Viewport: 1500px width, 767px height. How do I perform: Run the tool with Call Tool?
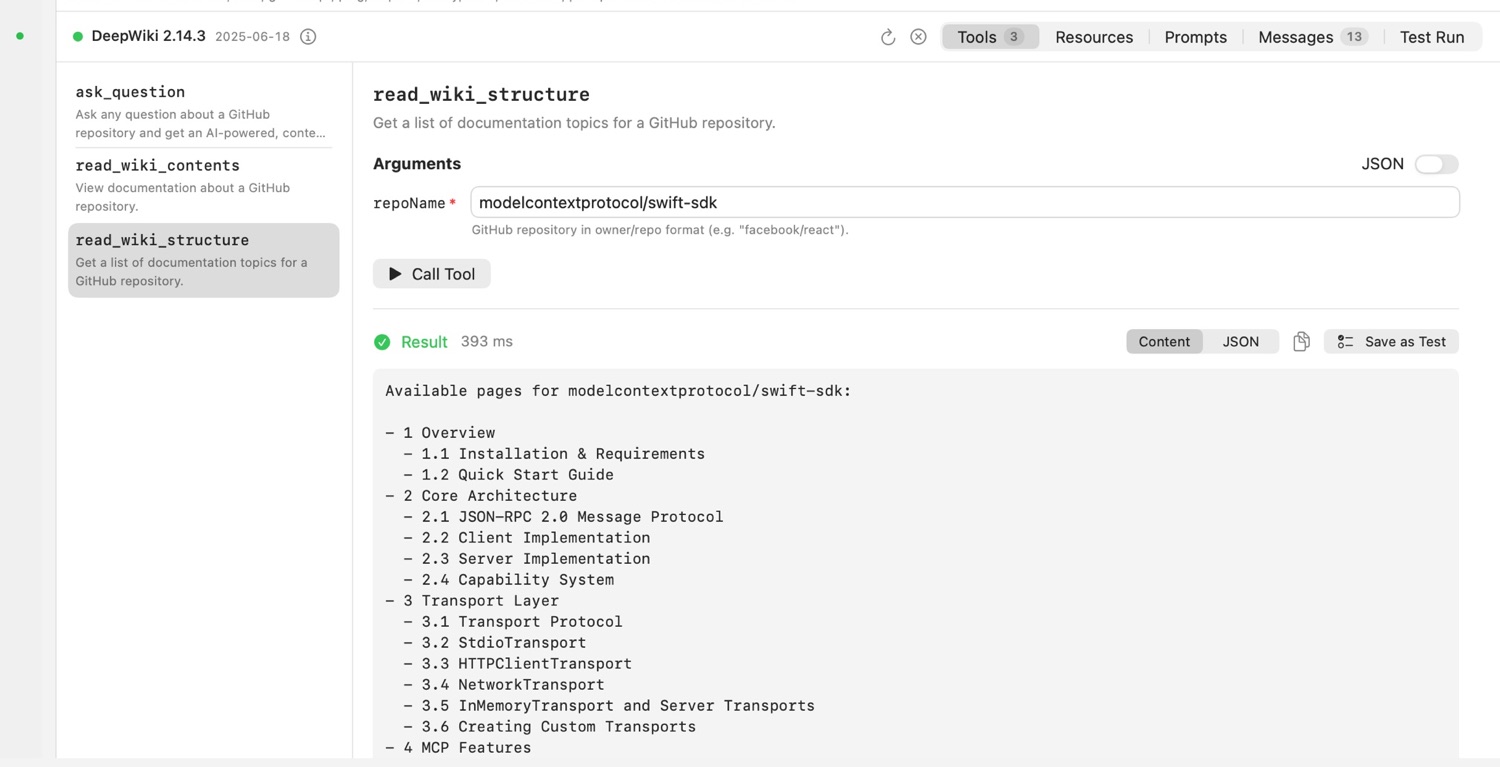pos(432,274)
